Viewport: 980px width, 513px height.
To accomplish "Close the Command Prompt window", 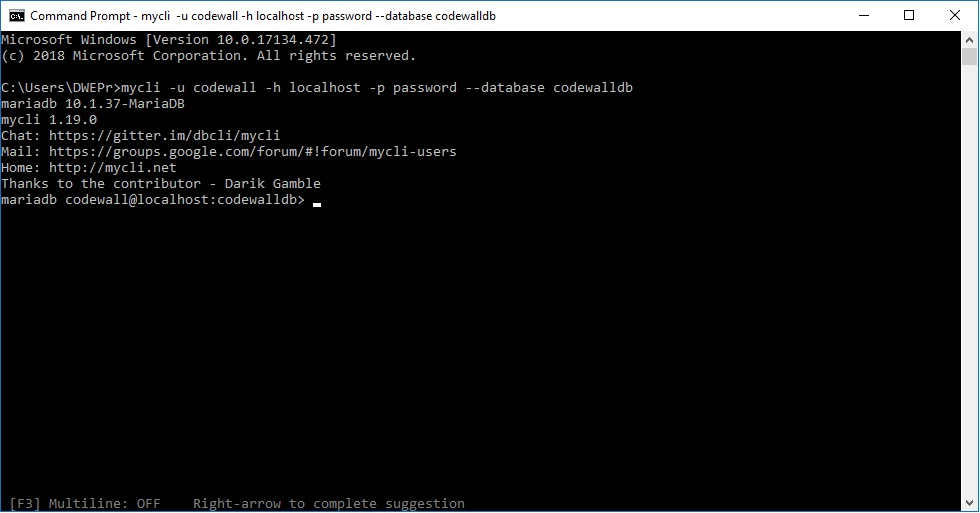I will (x=954, y=16).
